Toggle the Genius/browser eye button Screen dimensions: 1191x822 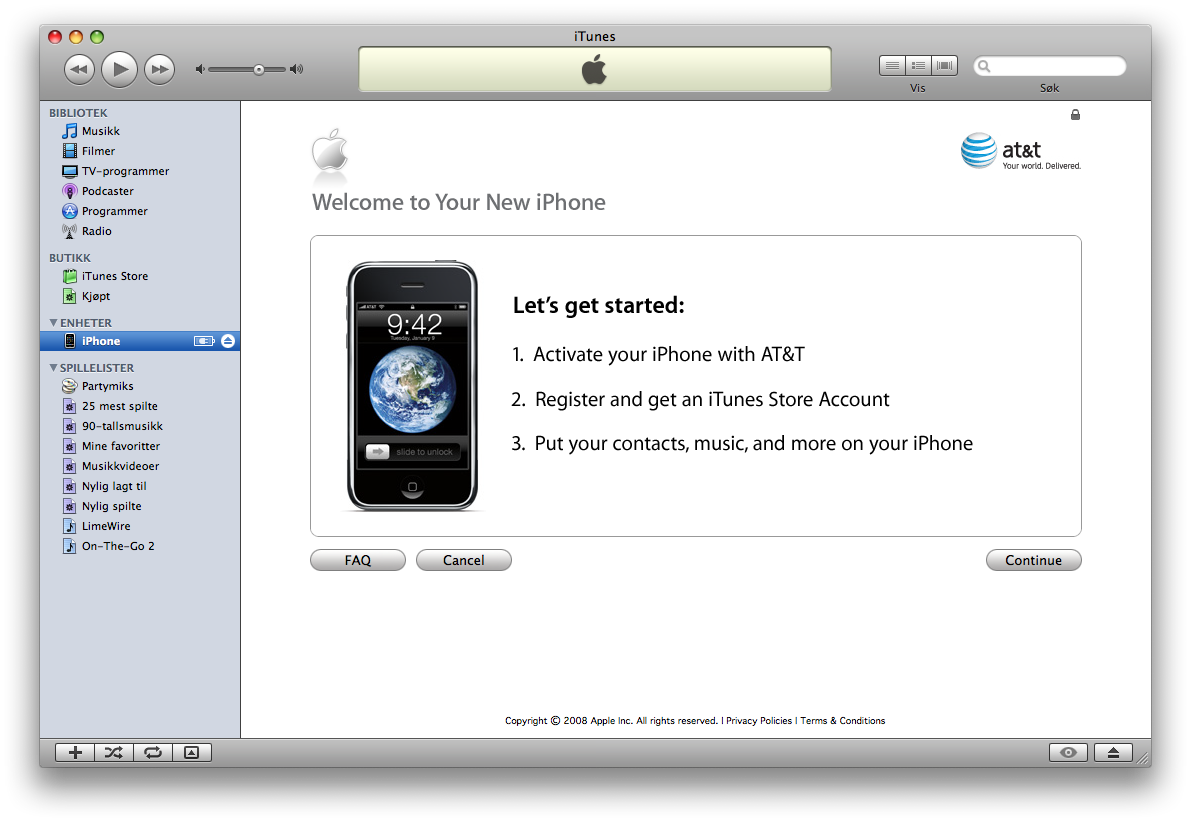tap(1068, 752)
